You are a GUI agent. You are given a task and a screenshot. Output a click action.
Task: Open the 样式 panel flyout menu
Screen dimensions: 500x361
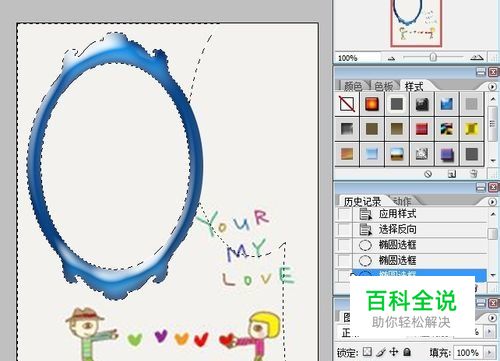492,87
